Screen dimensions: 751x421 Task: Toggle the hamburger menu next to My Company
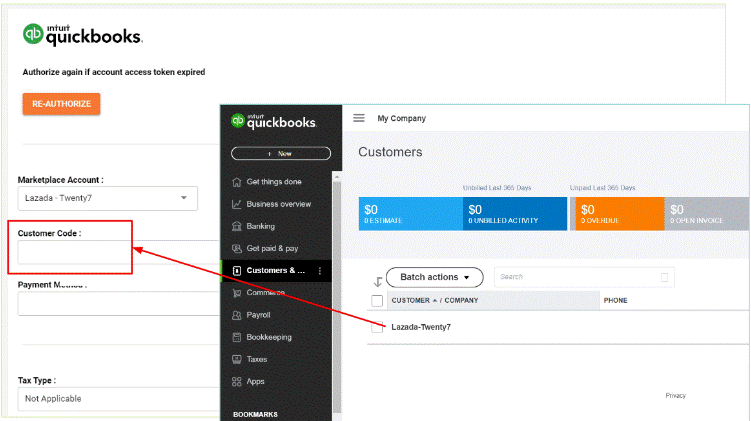point(359,118)
